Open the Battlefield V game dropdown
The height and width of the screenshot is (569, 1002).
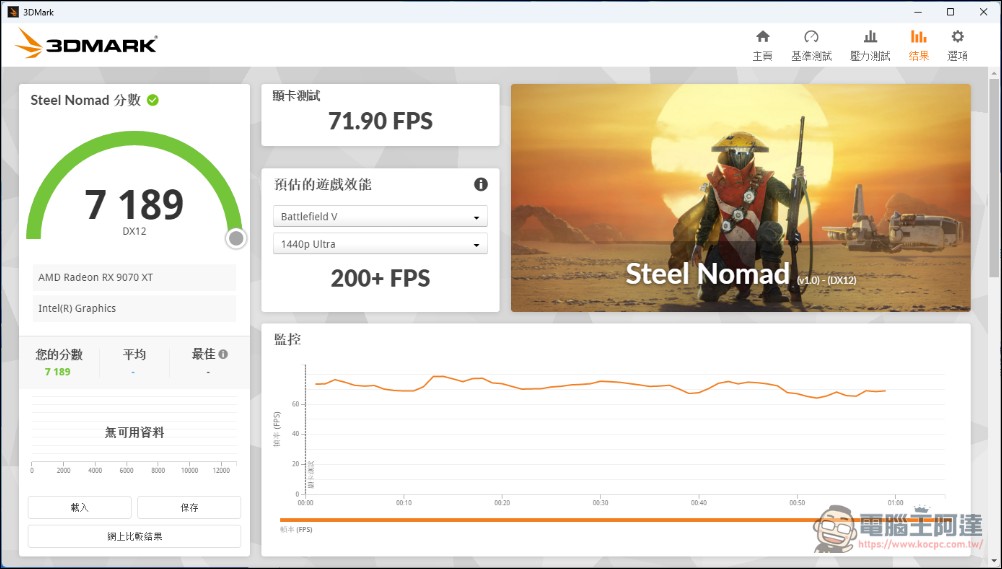click(380, 216)
